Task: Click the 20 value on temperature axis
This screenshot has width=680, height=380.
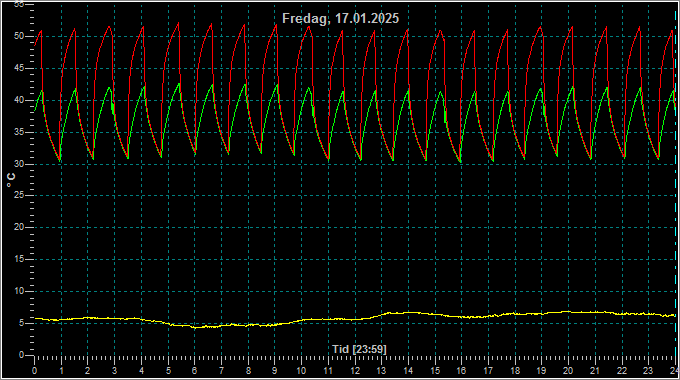Action: coord(19,227)
